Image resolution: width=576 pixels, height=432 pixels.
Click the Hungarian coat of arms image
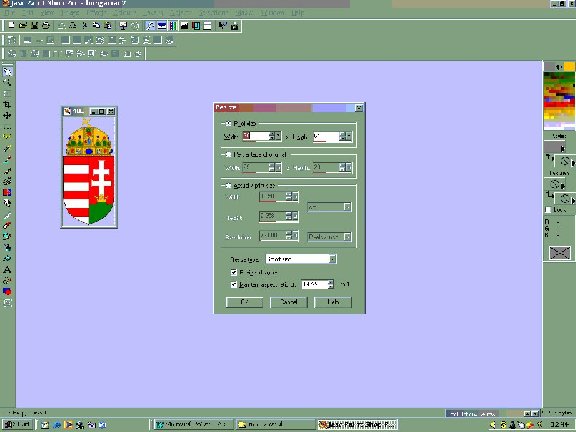click(x=89, y=172)
